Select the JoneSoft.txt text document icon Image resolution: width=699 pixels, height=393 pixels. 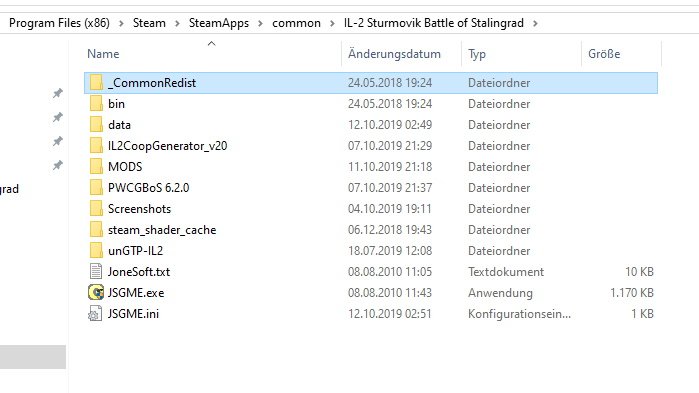(95, 271)
